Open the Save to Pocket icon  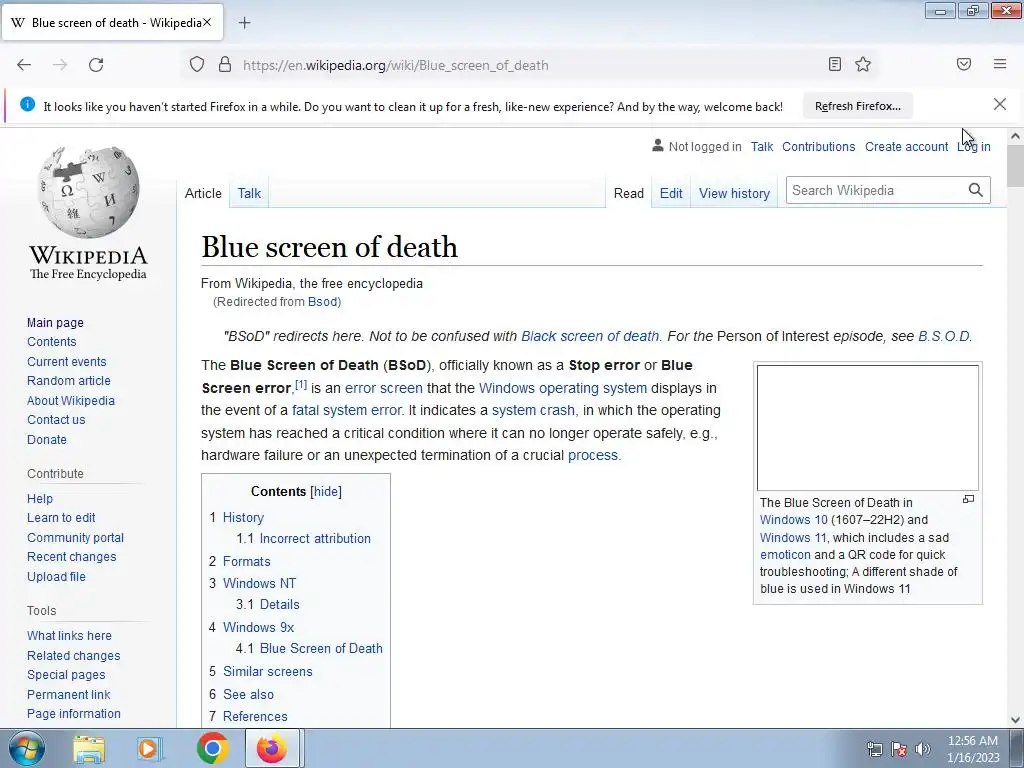pos(964,64)
